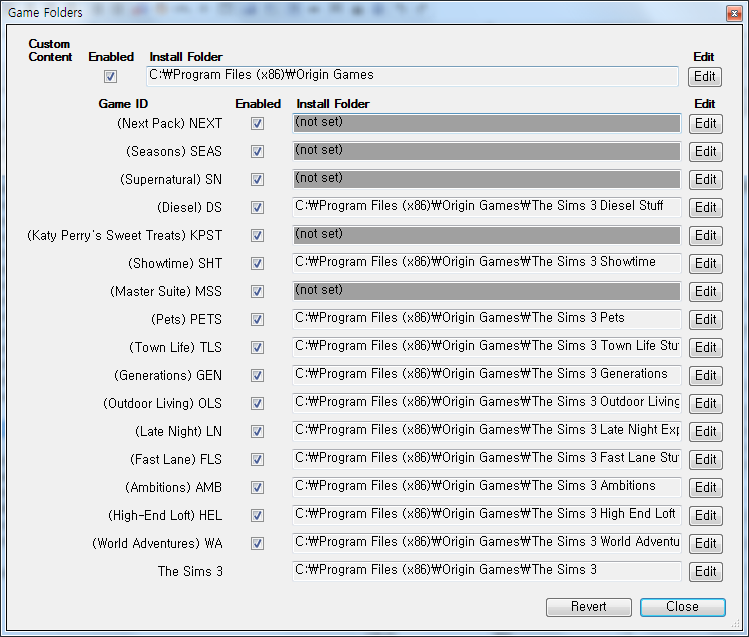Select the Showtime install folder path field
The image size is (749, 637).
pyautogui.click(x=486, y=263)
